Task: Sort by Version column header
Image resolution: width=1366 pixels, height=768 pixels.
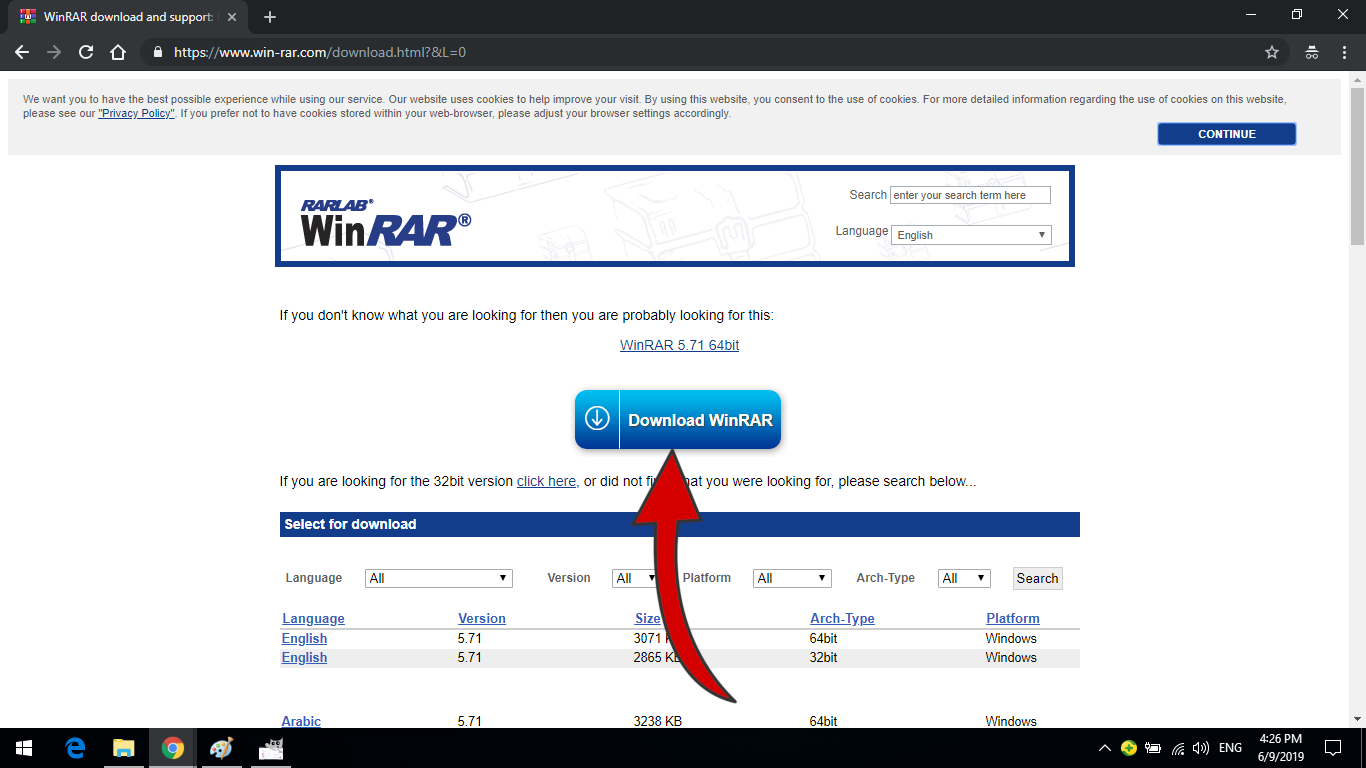Action: [x=482, y=618]
